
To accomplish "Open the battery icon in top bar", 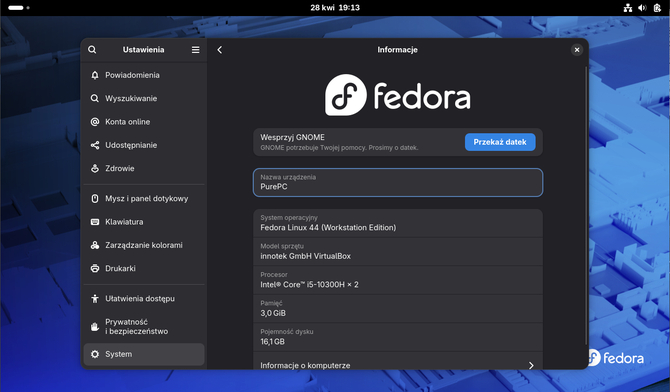I will [x=657, y=8].
